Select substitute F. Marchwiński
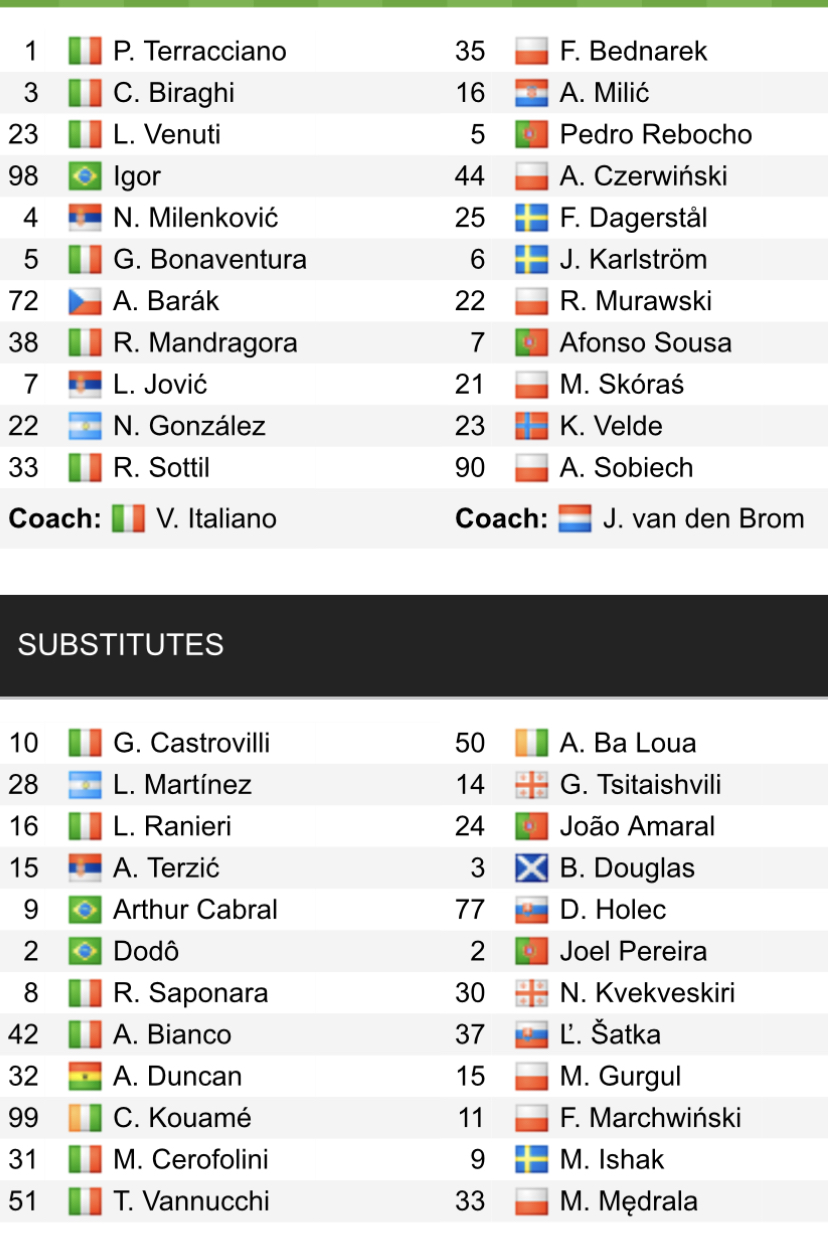This screenshot has height=1244, width=828. 650,1118
